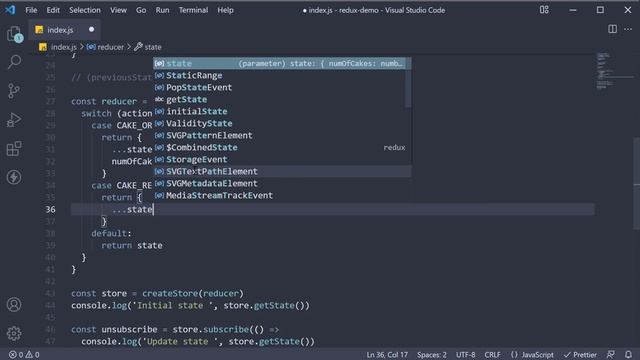
Task: Choose the StorageEvent suggestion
Action: 282,160
